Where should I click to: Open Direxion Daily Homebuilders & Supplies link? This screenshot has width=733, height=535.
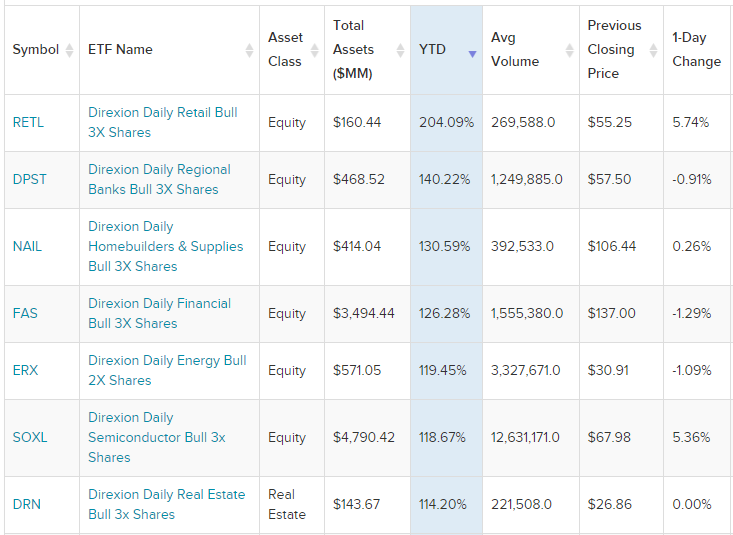(165, 246)
